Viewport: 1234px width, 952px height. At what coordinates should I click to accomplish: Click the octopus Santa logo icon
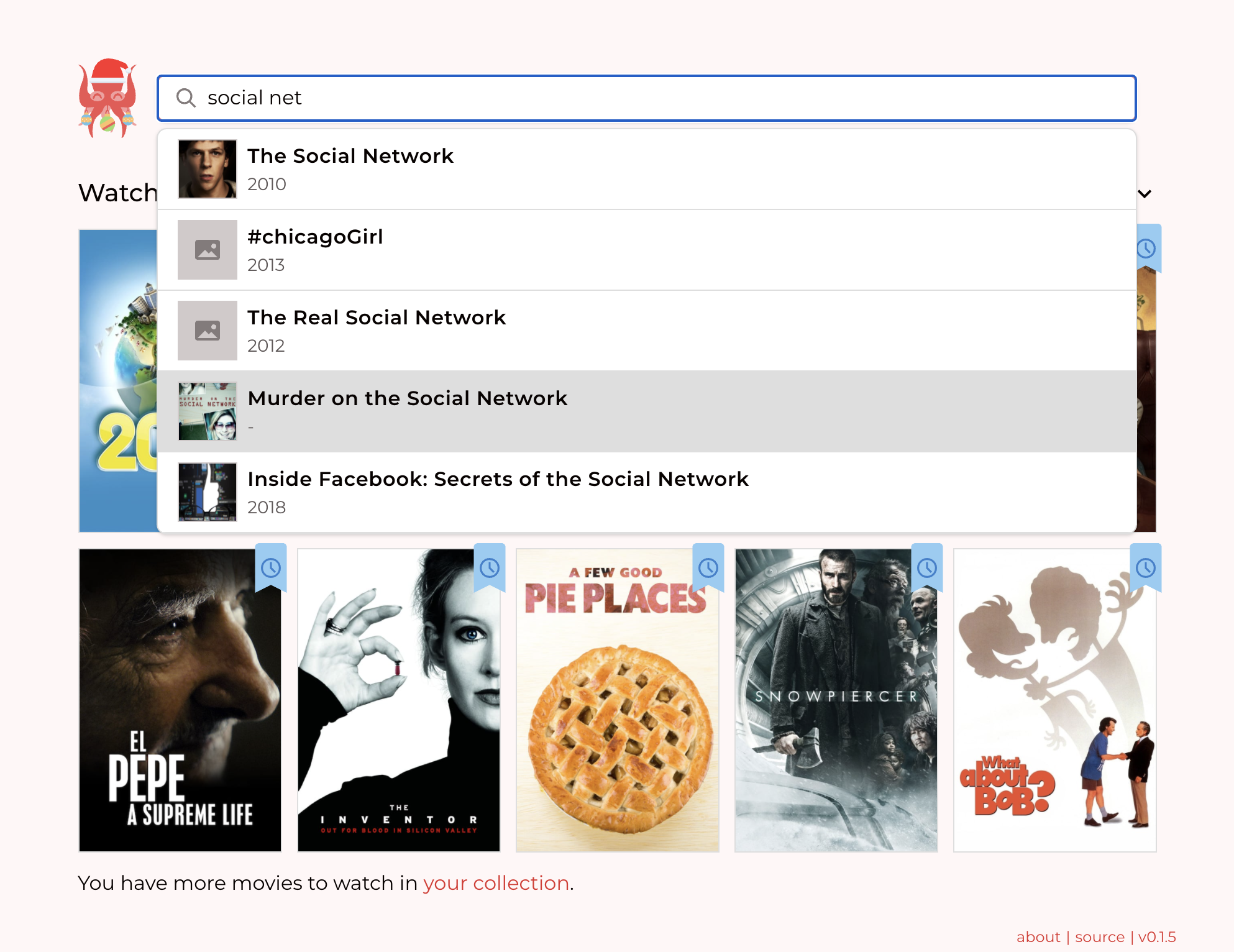click(107, 98)
